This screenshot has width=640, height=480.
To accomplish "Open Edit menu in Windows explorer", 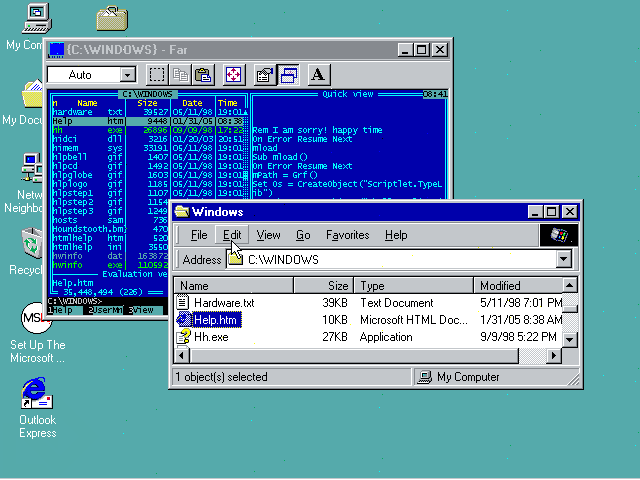I will pyautogui.click(x=232, y=235).
